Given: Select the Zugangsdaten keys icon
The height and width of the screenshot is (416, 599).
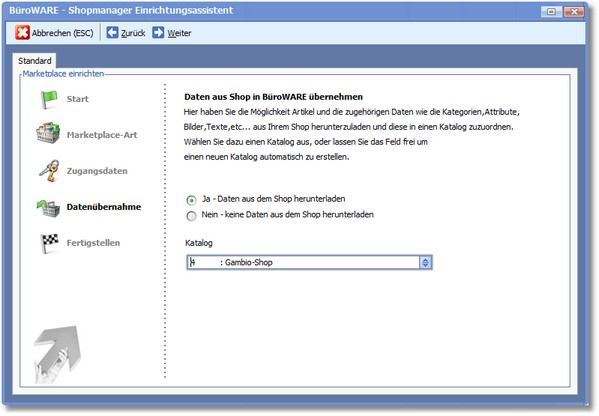Looking at the screenshot, I should click(50, 170).
